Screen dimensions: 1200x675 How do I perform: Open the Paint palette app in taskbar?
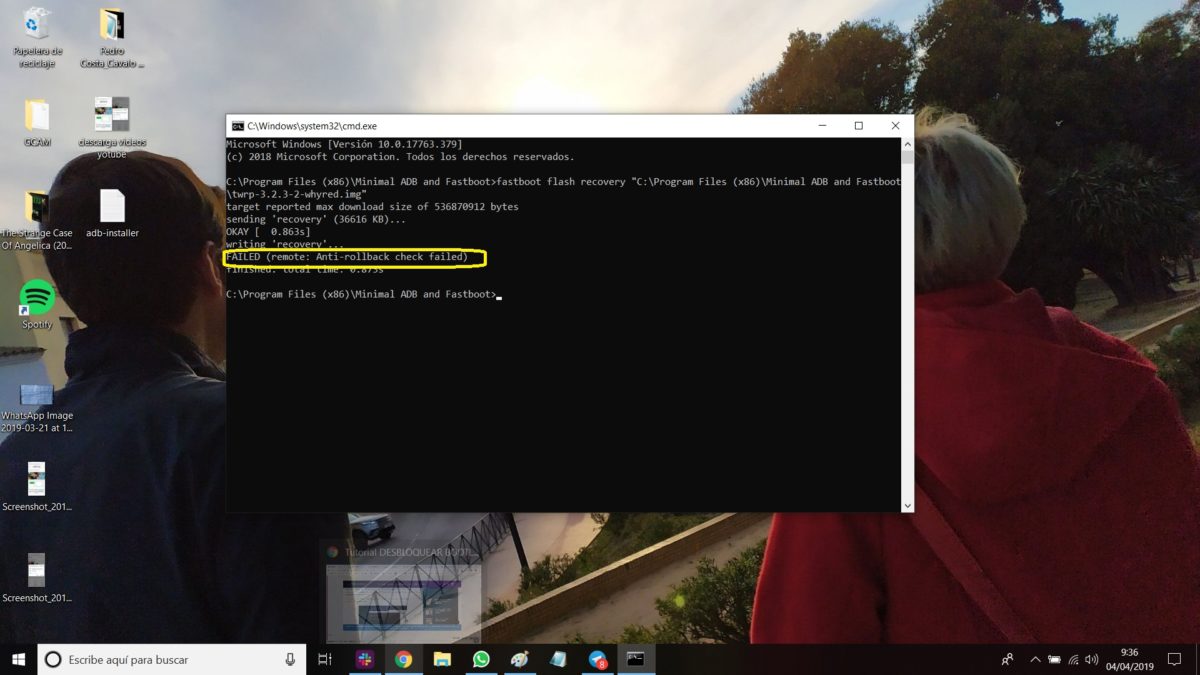click(520, 659)
